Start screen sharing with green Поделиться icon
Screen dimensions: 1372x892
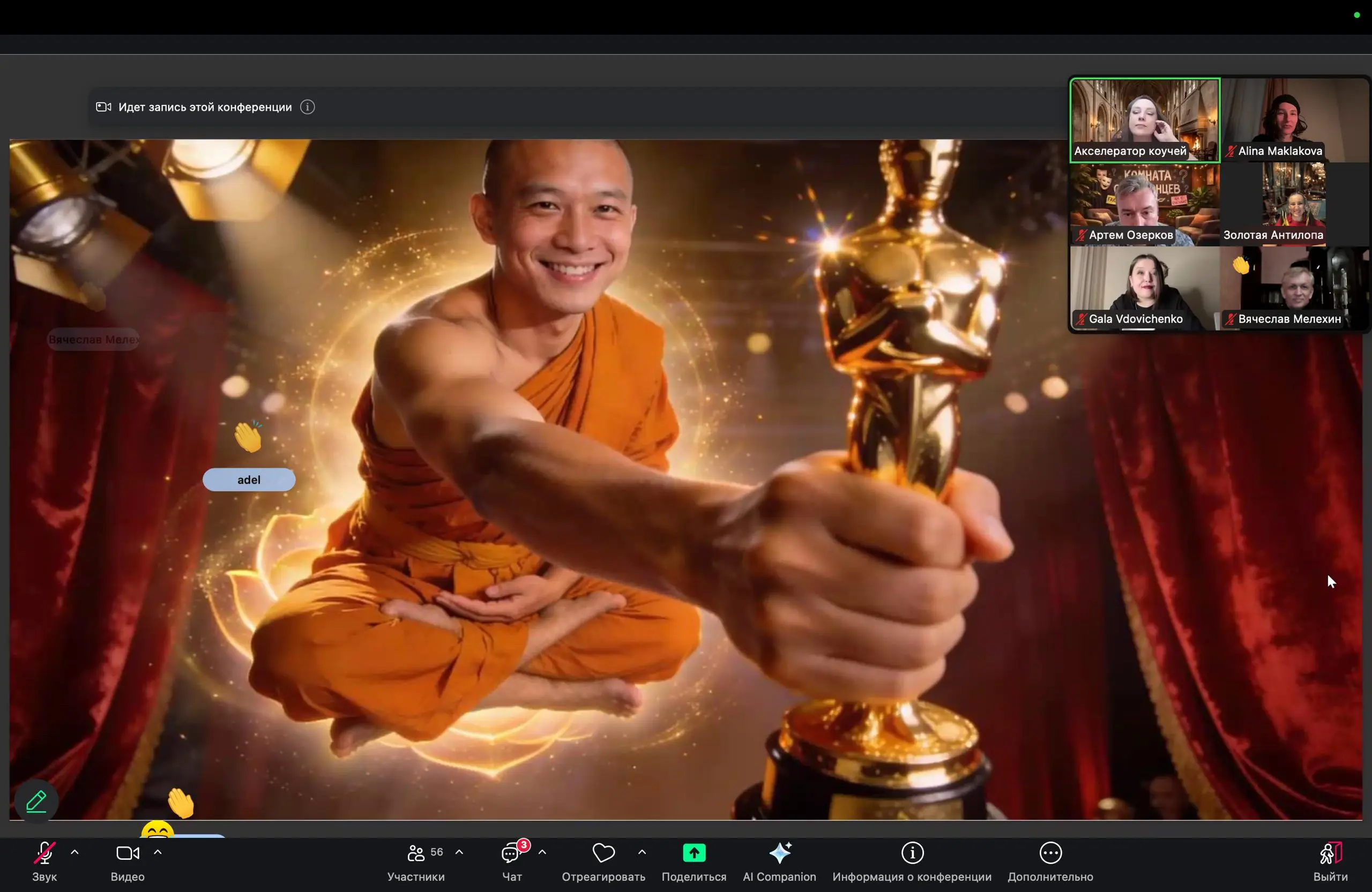tap(694, 853)
